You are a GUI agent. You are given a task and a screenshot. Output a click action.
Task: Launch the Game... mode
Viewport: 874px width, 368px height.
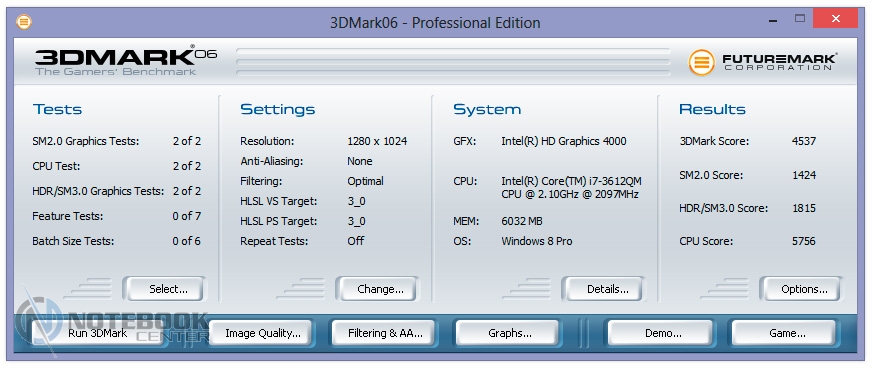coord(784,333)
